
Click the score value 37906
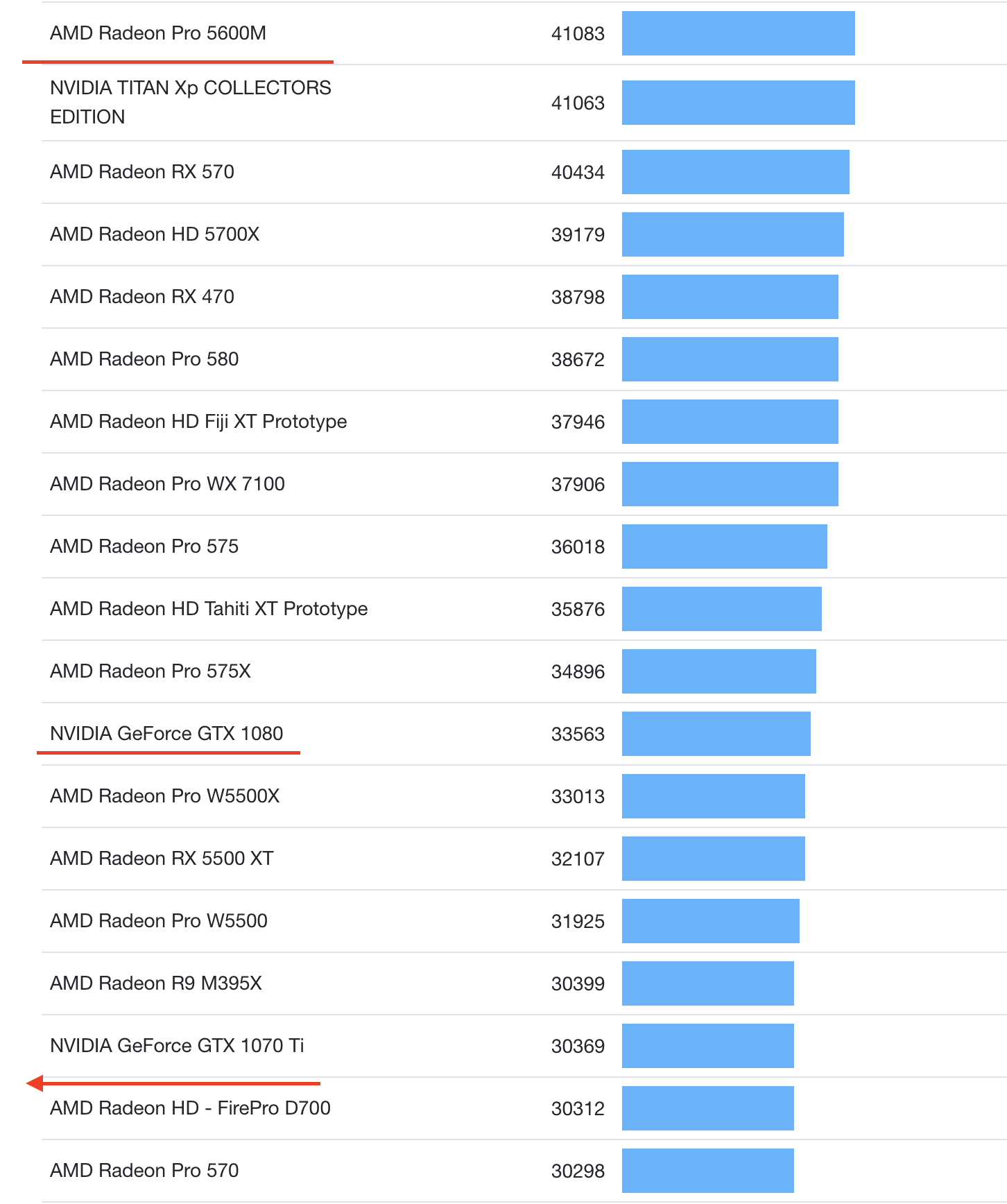coord(578,485)
